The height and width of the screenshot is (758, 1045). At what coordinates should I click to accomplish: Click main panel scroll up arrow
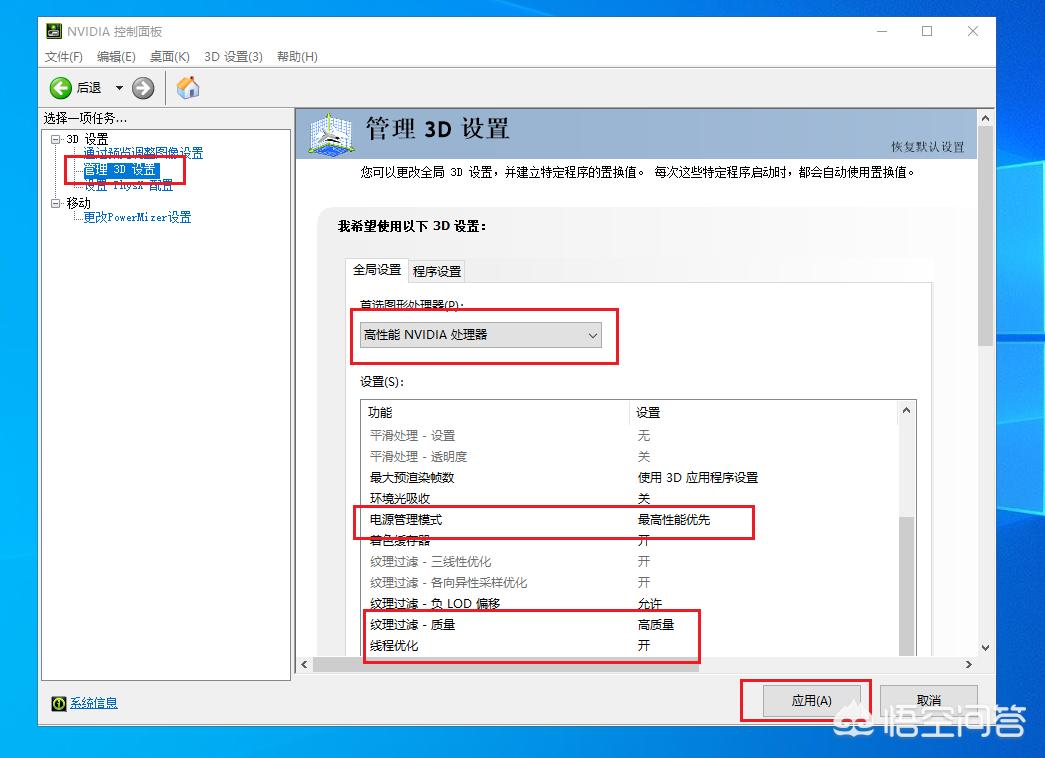985,118
